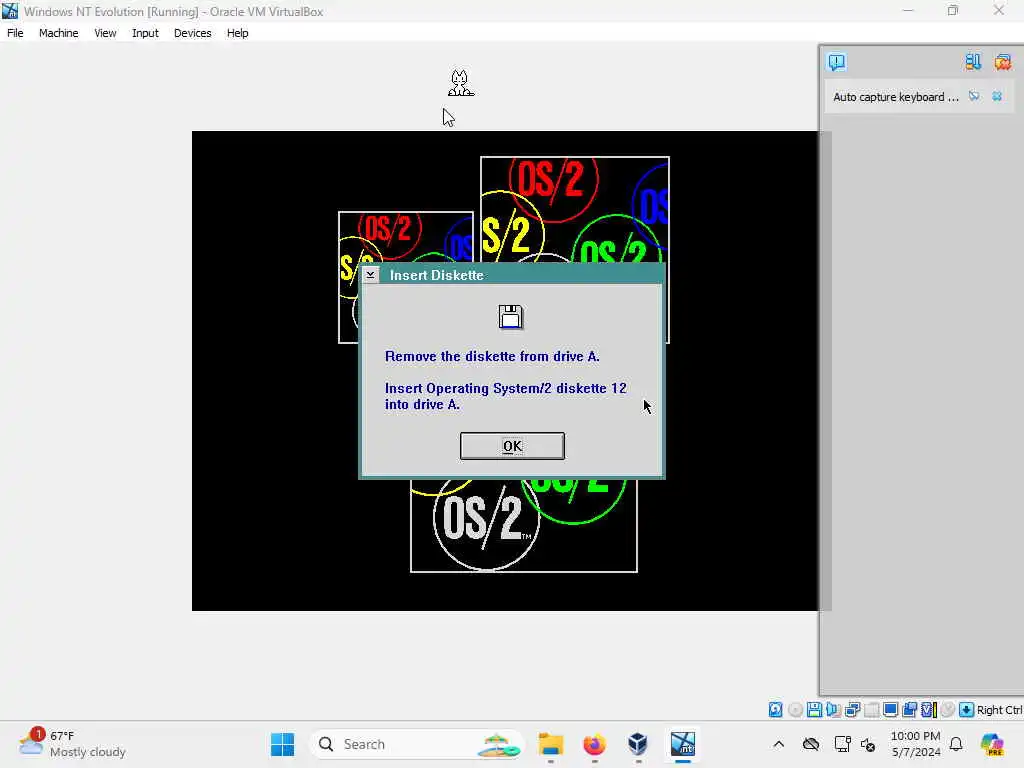Click 'Insert Operating System/2 diskette 12' text
The image size is (1024, 768).
click(505, 389)
